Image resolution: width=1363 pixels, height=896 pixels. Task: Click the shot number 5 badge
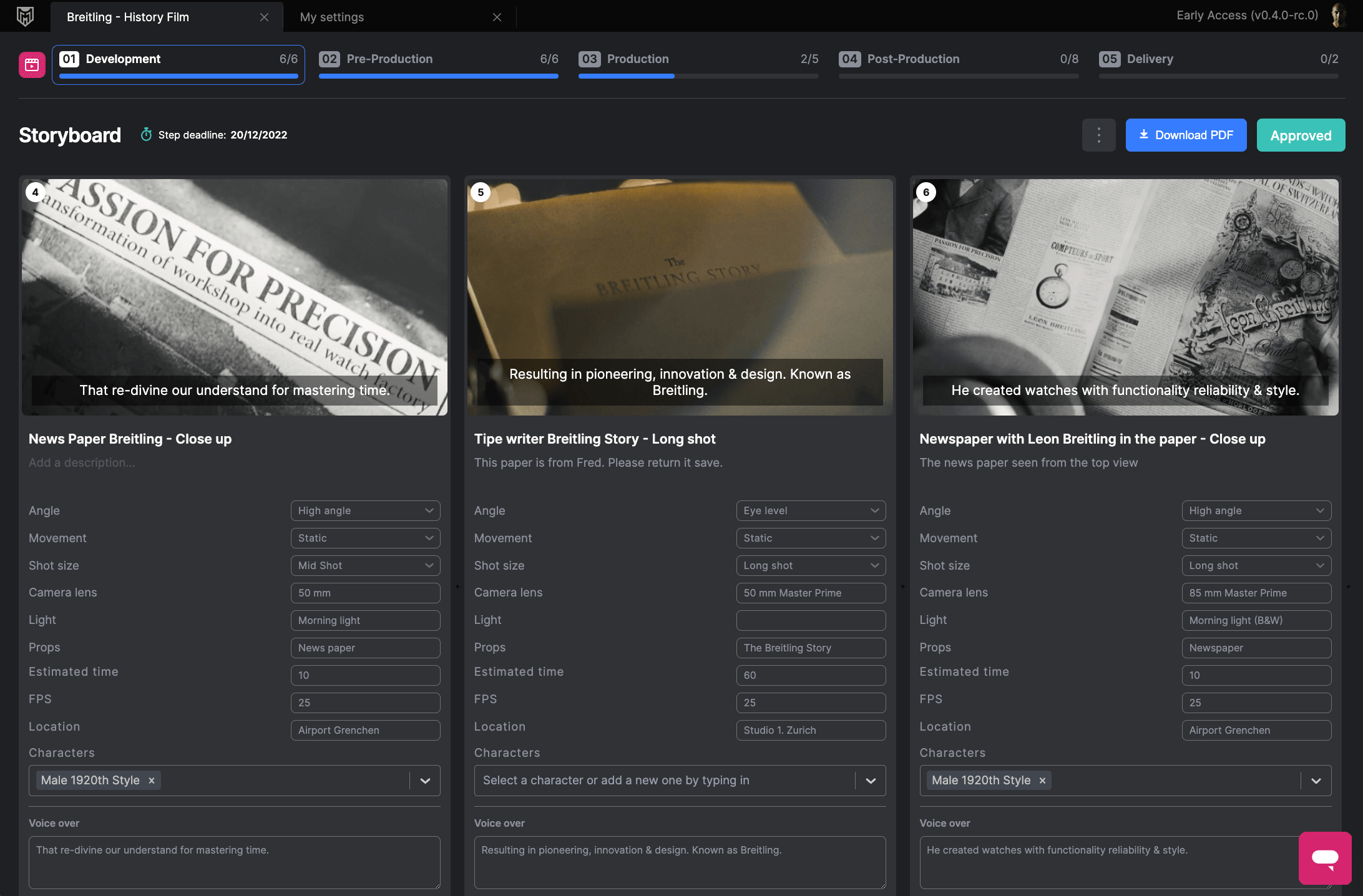(x=481, y=192)
